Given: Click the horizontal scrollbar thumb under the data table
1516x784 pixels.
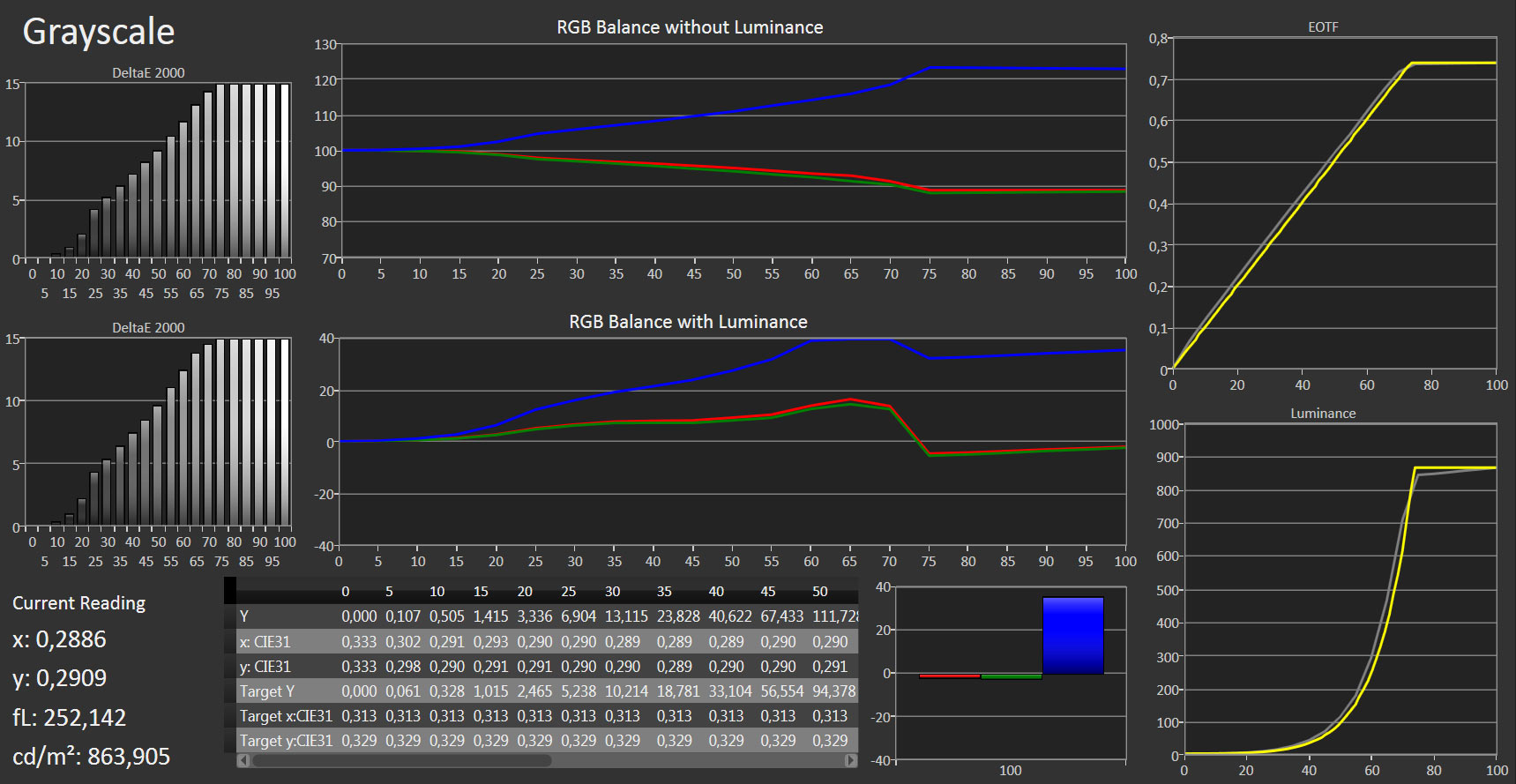Looking at the screenshot, I should (x=402, y=760).
